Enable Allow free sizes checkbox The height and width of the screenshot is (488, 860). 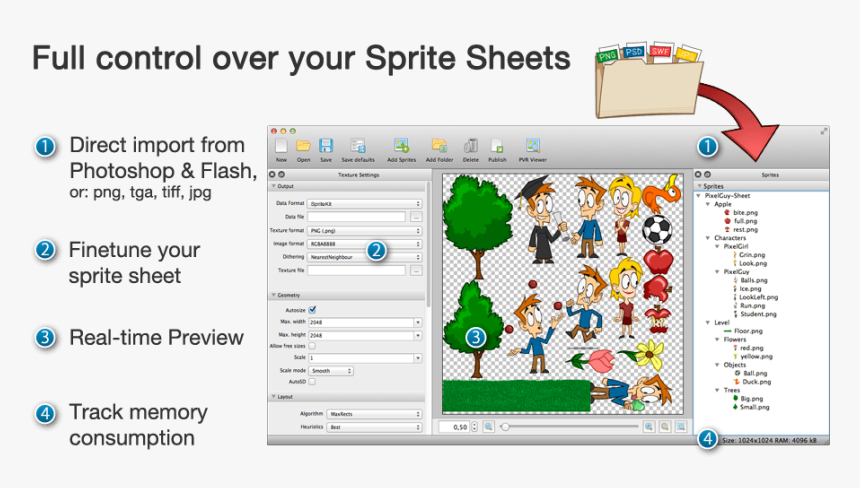pos(312,346)
